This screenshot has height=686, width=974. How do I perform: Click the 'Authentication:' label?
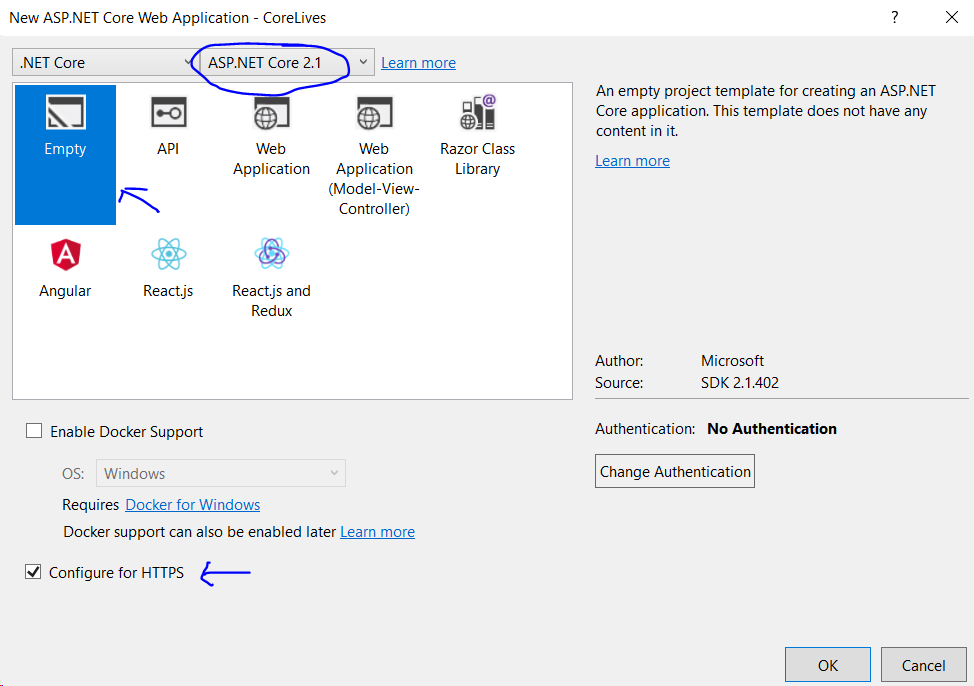(x=645, y=429)
